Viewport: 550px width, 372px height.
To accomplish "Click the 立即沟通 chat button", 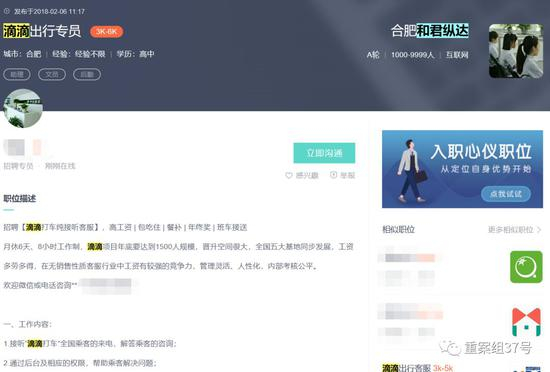I will [x=324, y=153].
